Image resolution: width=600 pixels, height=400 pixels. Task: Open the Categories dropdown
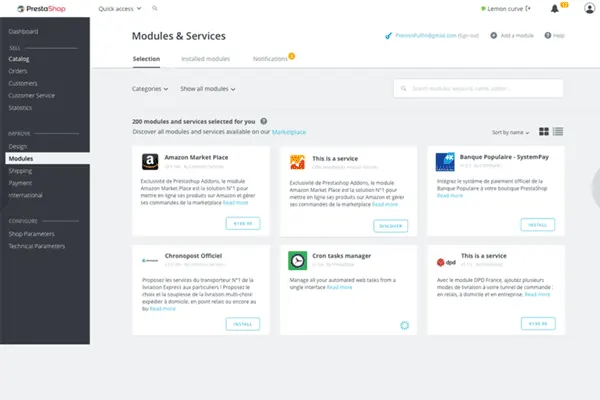150,89
